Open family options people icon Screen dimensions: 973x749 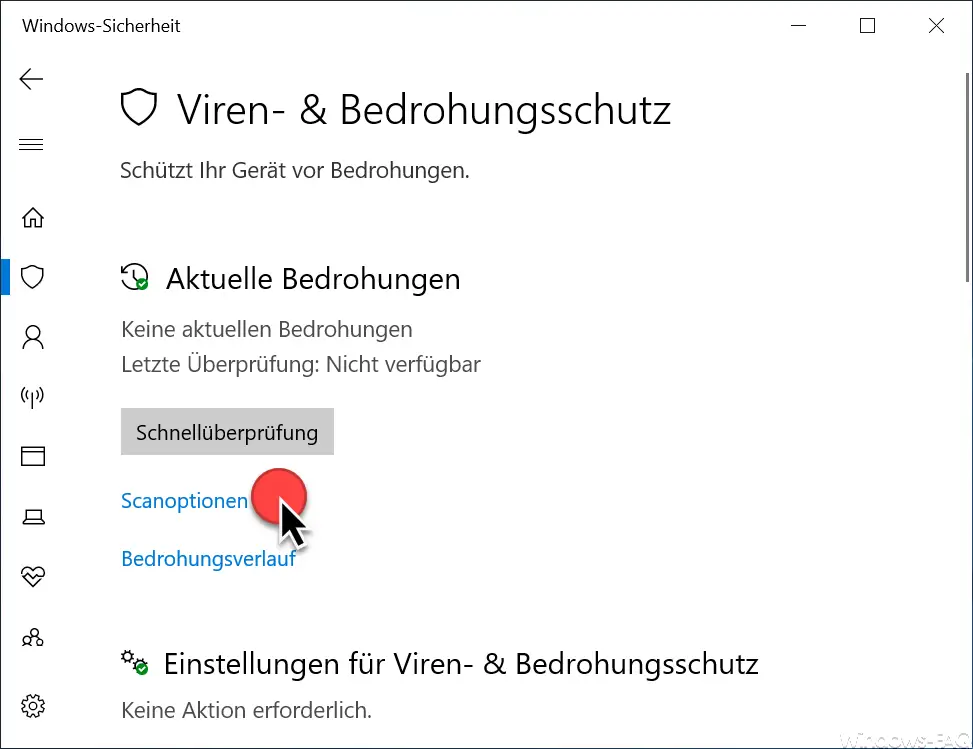point(33,637)
